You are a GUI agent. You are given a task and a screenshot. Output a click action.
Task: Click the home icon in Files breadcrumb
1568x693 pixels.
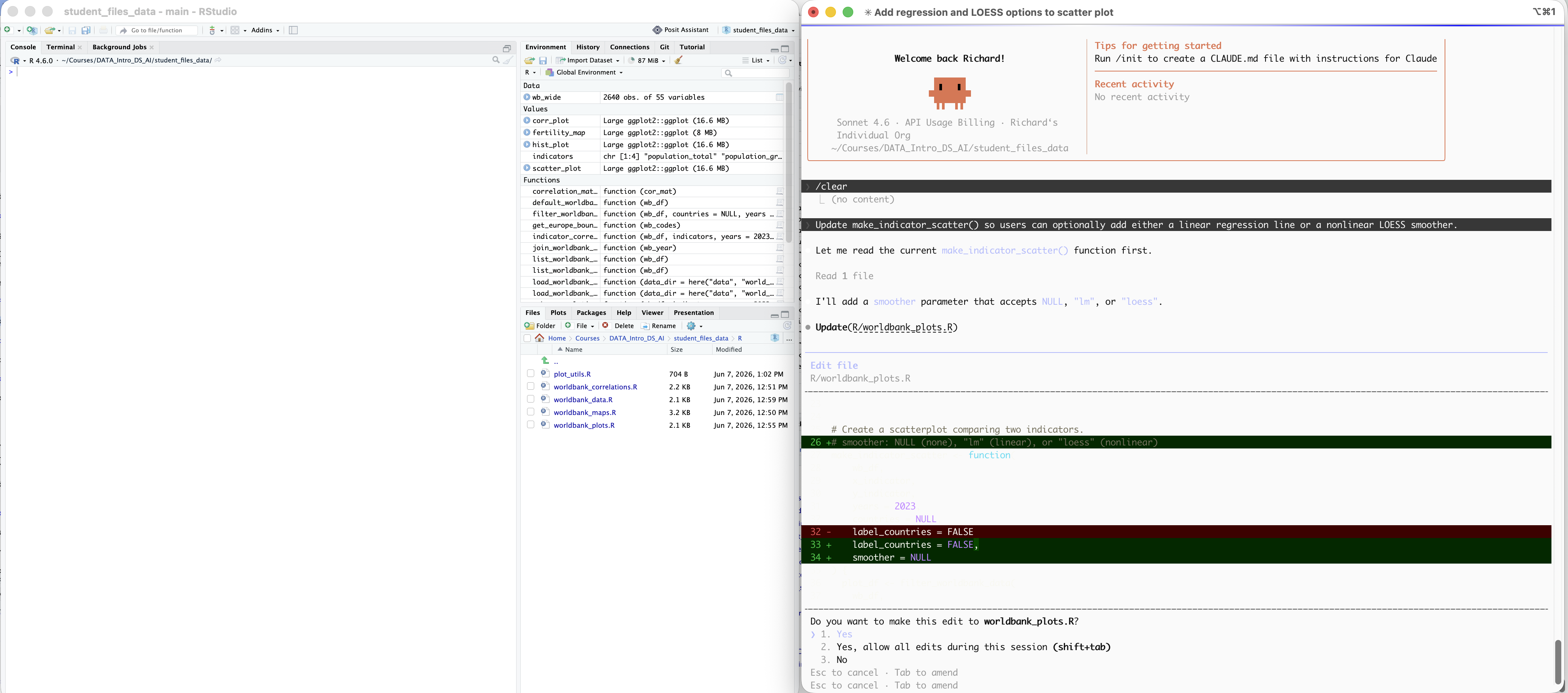pyautogui.click(x=540, y=338)
